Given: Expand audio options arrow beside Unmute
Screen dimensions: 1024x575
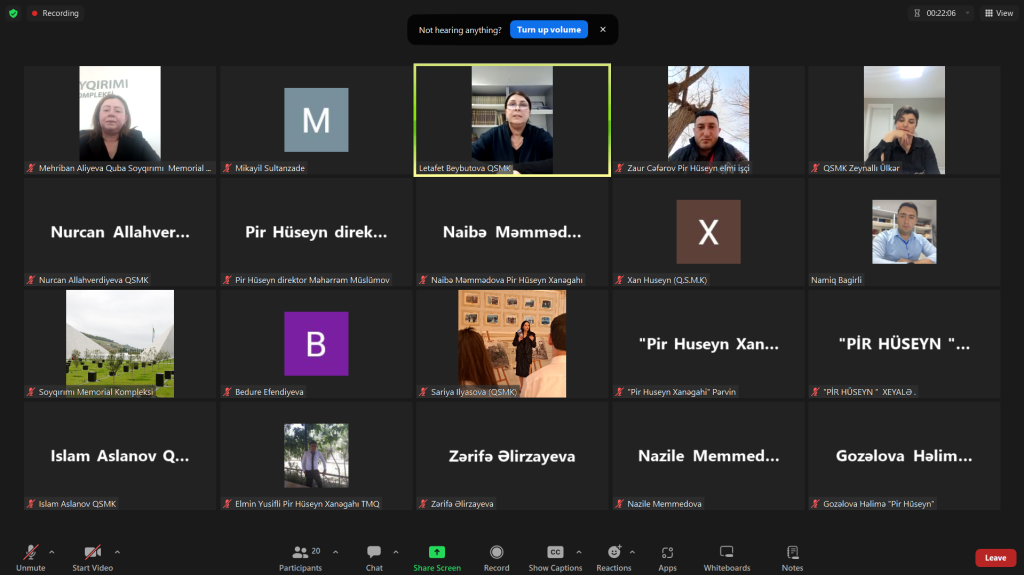Looking at the screenshot, I should [52, 552].
